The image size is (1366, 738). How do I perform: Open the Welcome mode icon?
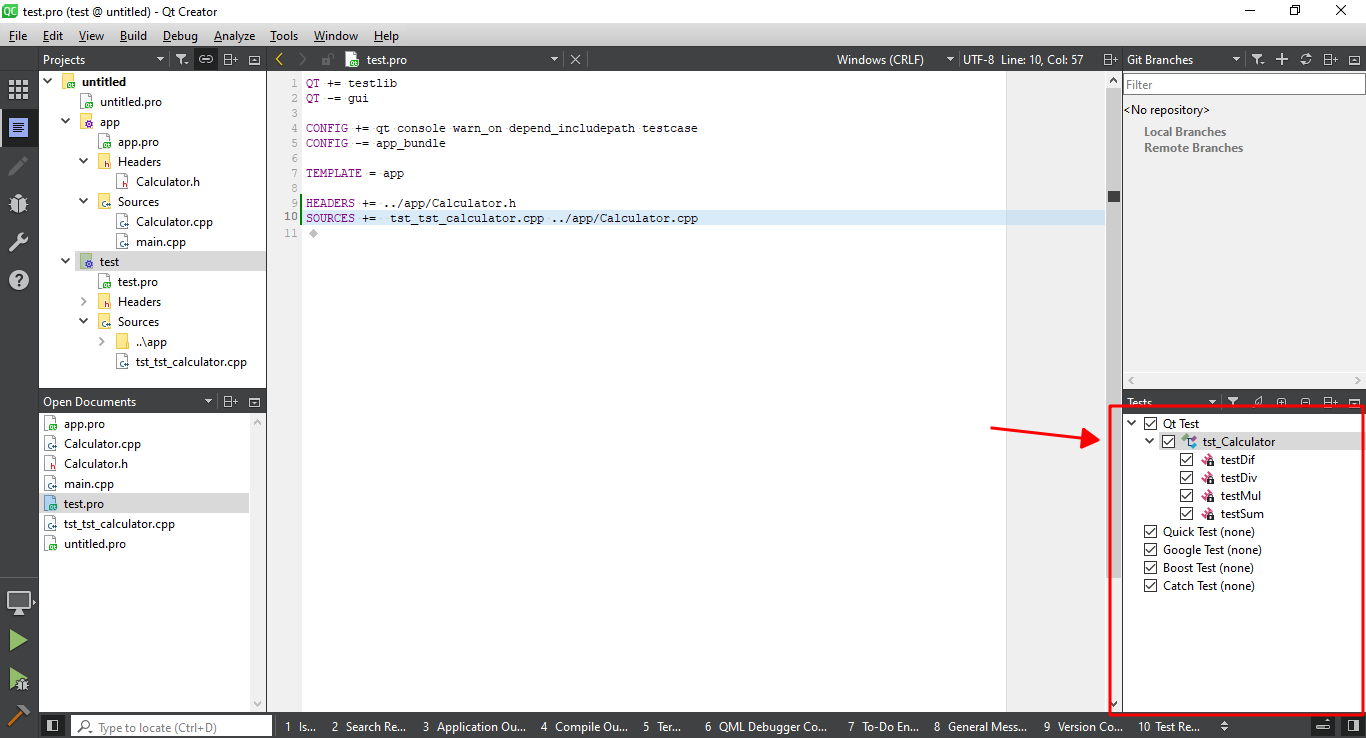(18, 90)
